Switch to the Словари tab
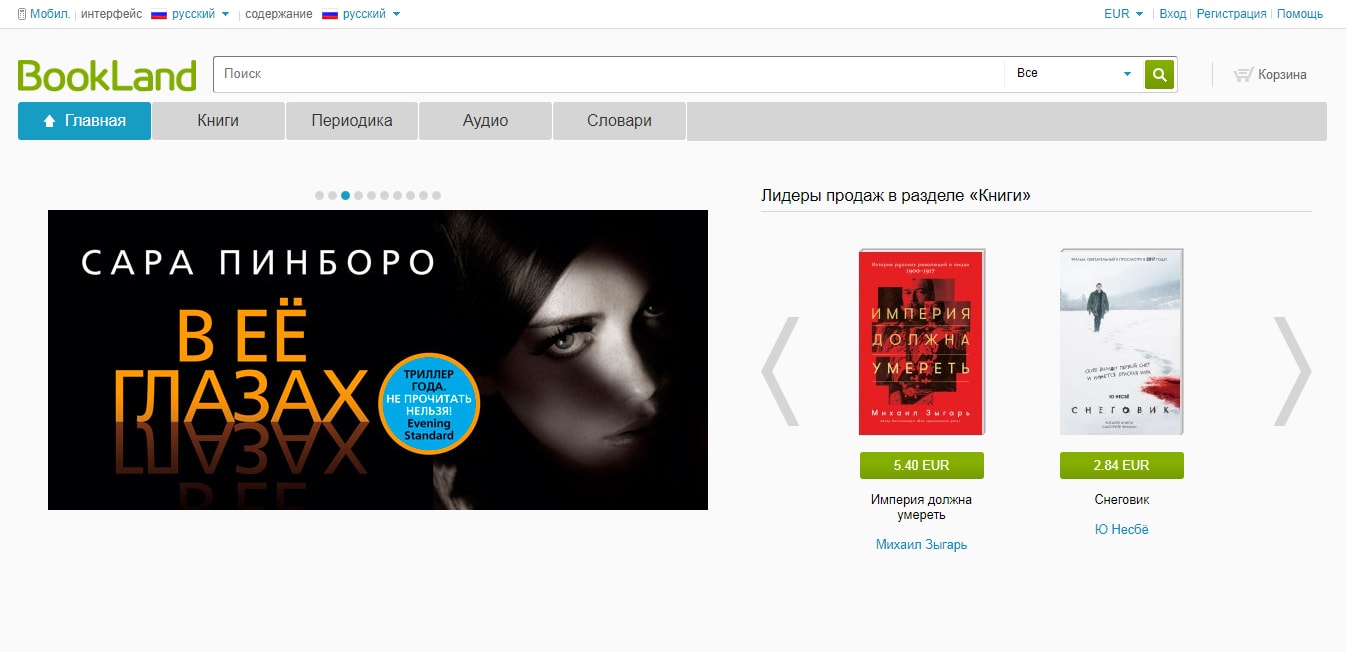This screenshot has width=1346, height=652. [x=619, y=121]
